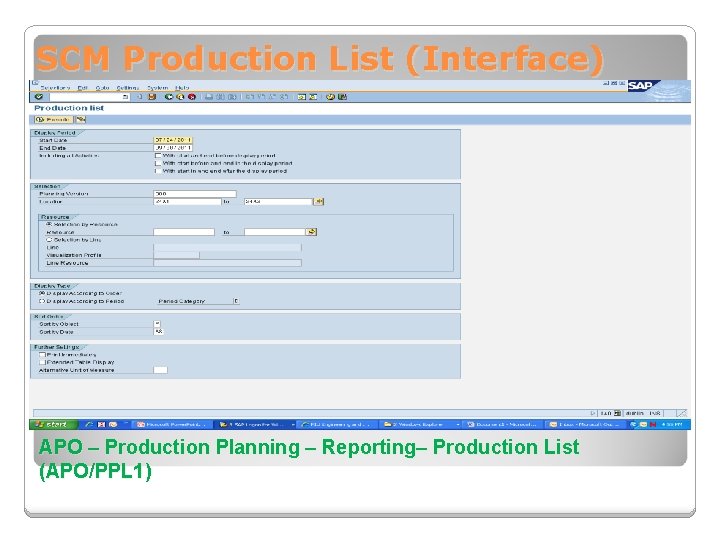
Task: Click the Planning Version input field
Action: [195, 194]
